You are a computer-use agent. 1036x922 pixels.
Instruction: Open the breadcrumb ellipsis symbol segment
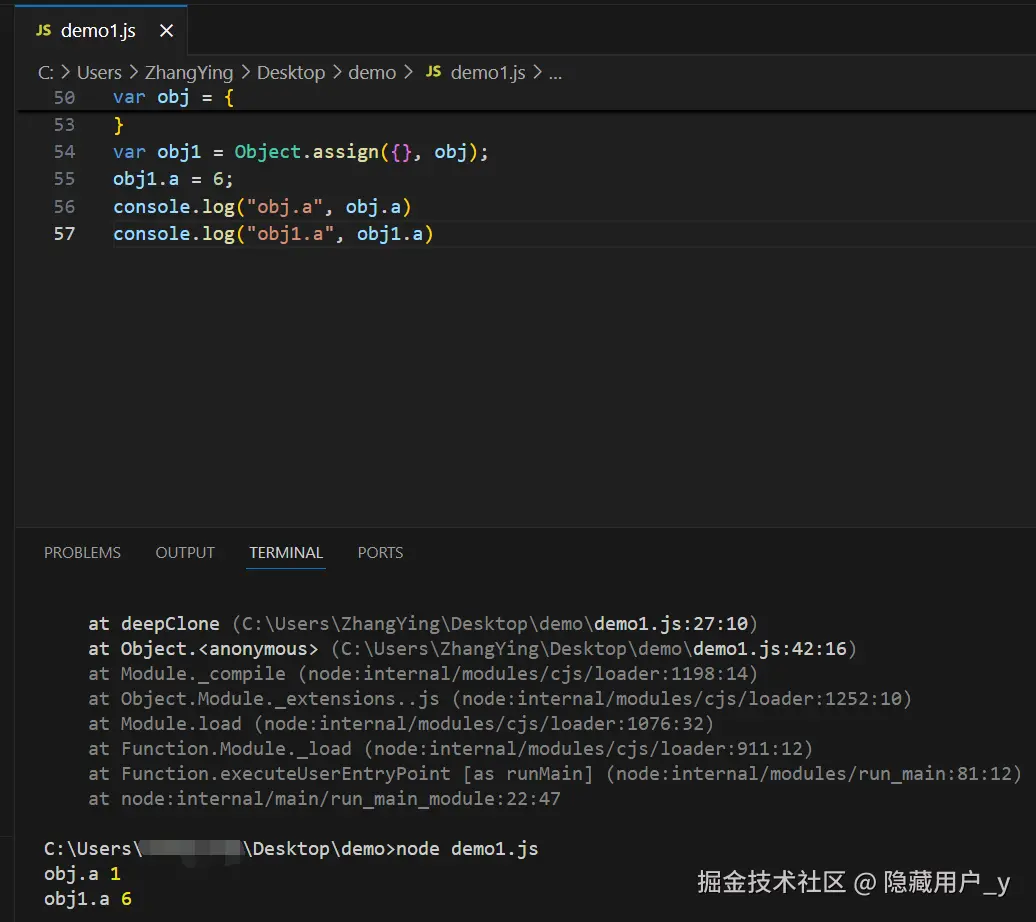pyautogui.click(x=555, y=73)
